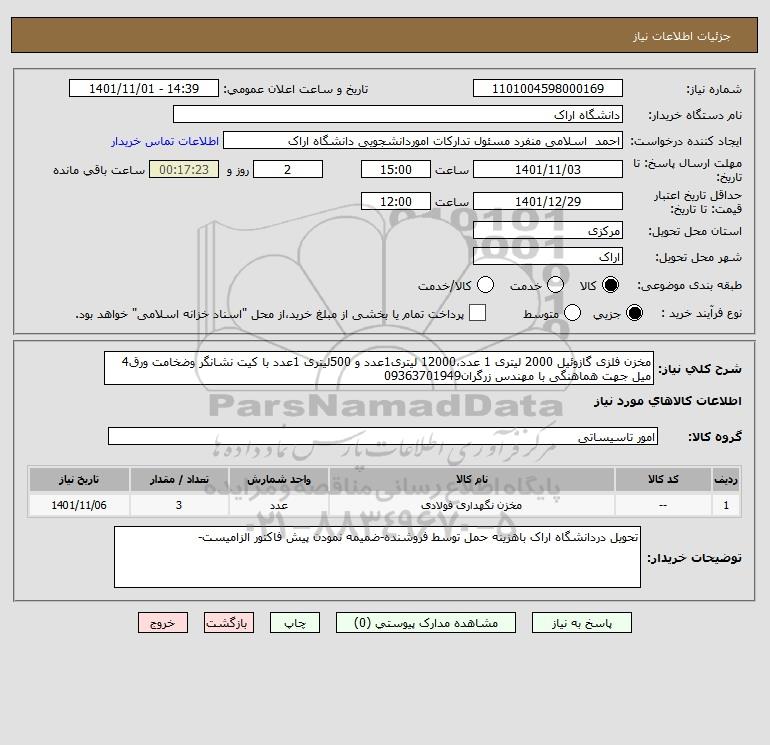Click the request creator field احمد اسلامی منفرد
Screen dimensions: 770x745
pos(423,141)
